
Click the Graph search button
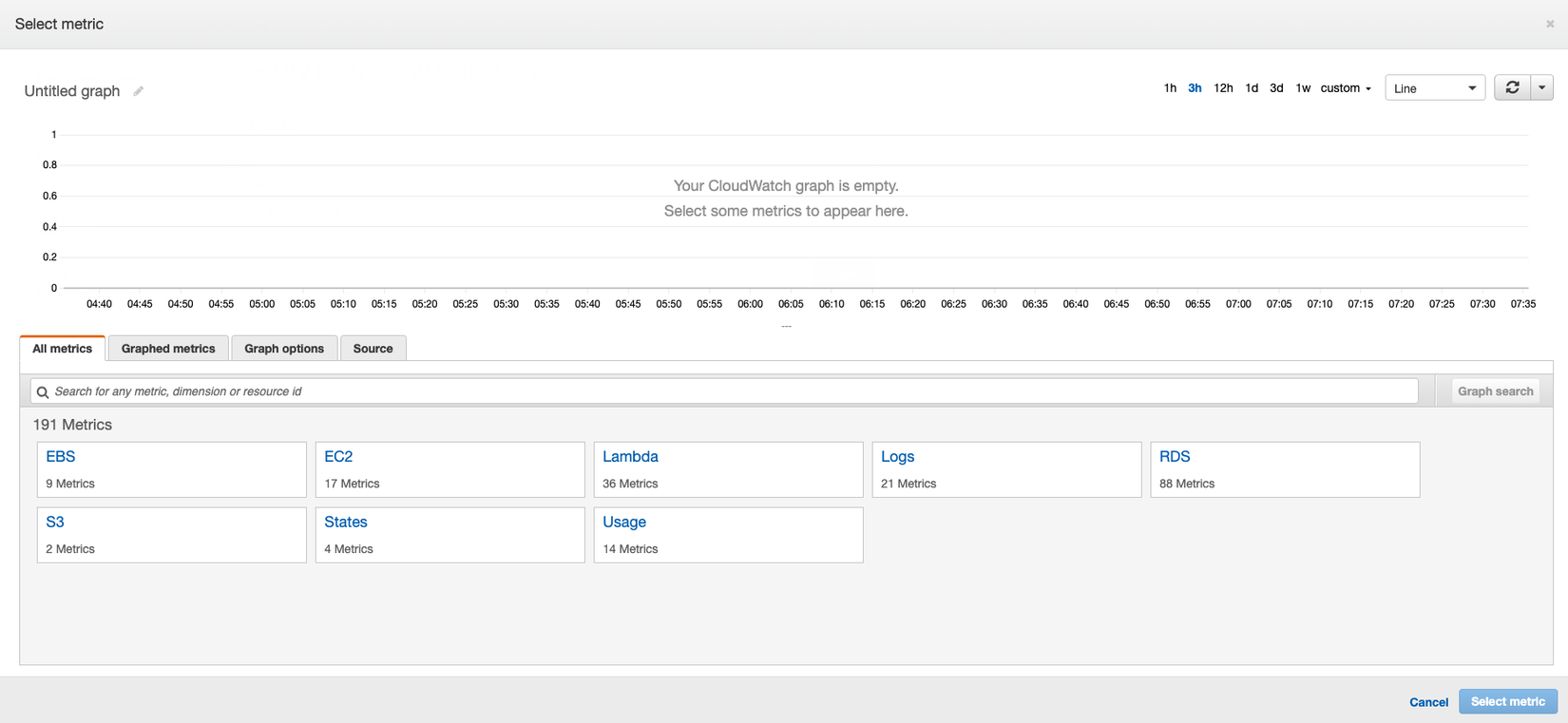click(1495, 391)
